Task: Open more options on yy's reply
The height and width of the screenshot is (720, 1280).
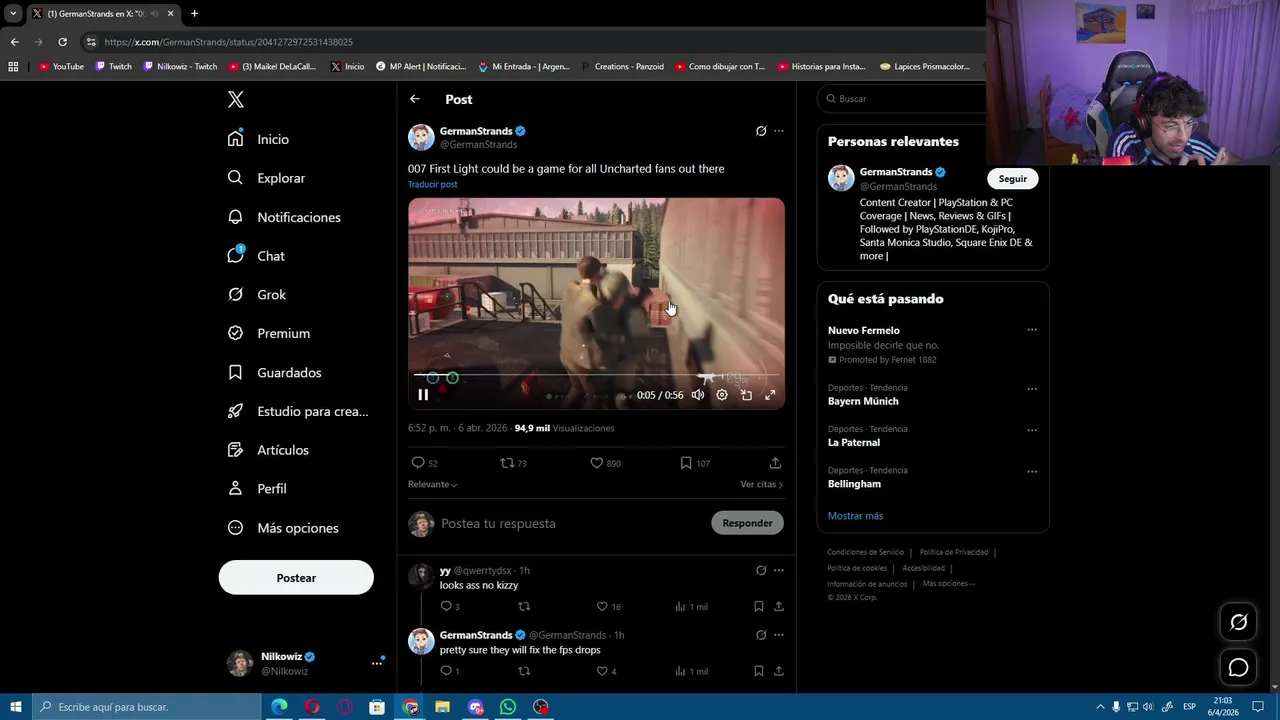Action: [x=779, y=571]
